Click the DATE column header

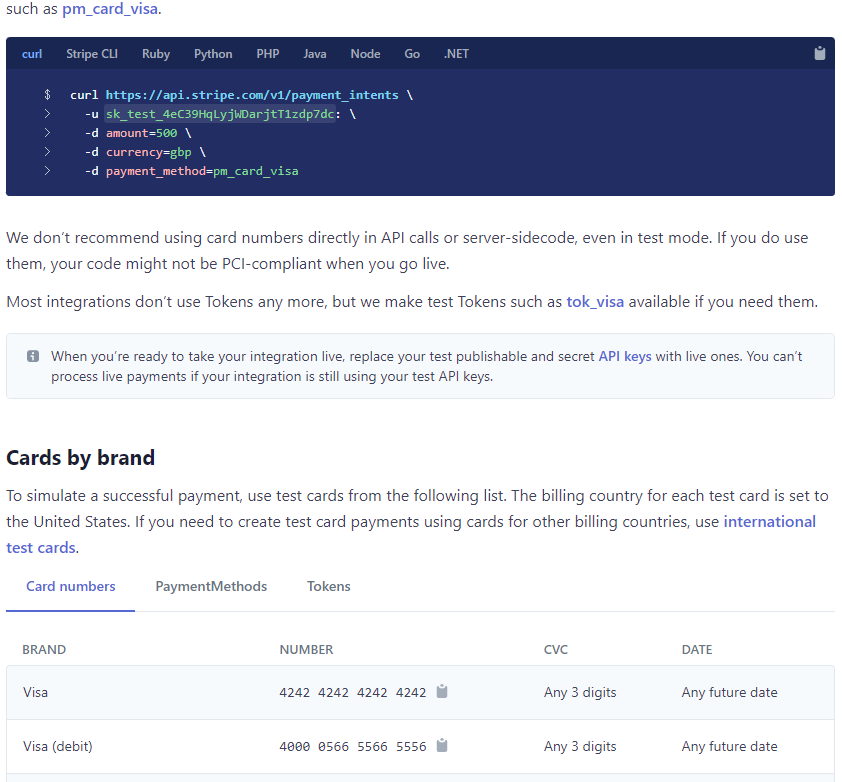click(x=697, y=649)
